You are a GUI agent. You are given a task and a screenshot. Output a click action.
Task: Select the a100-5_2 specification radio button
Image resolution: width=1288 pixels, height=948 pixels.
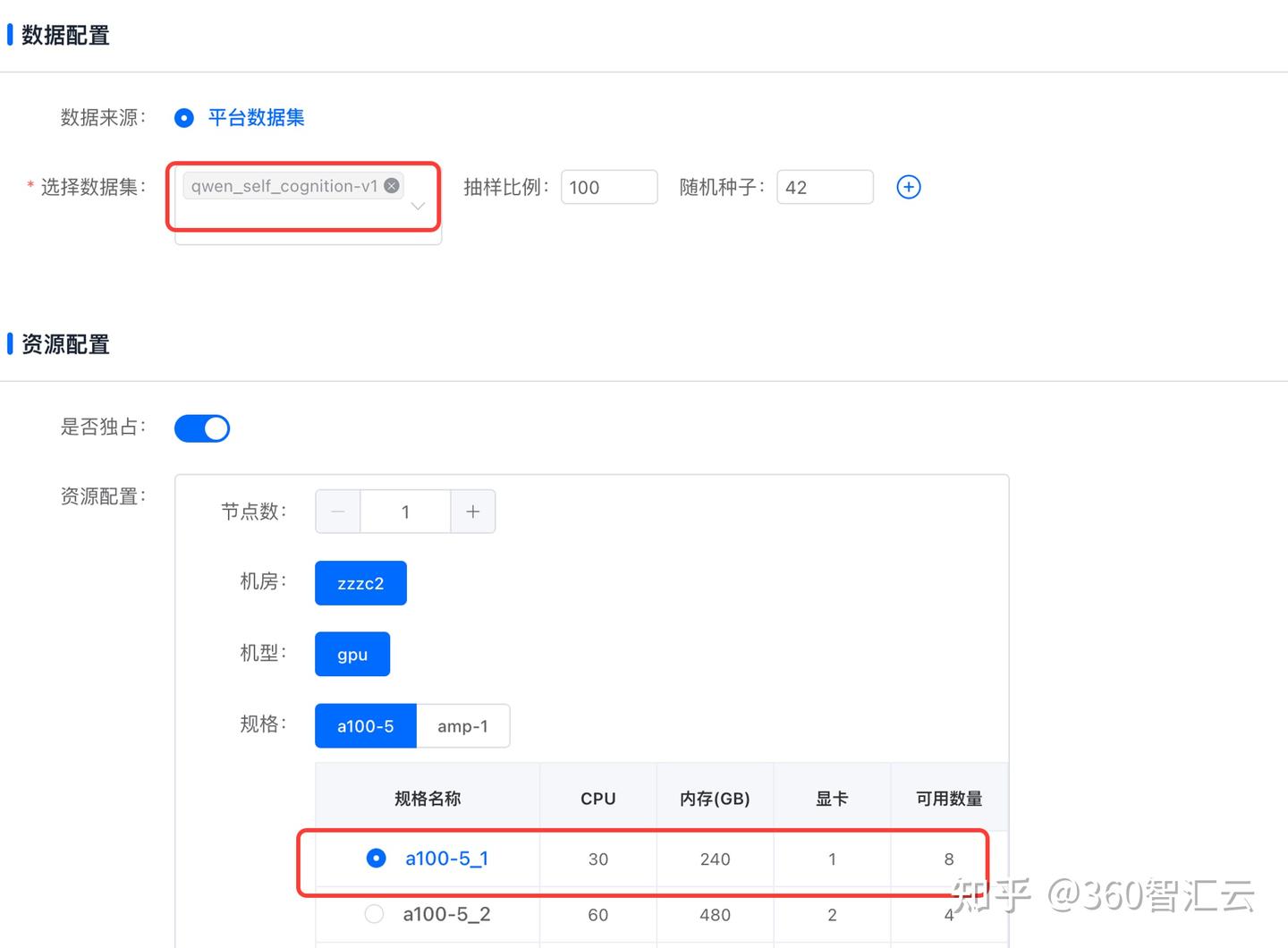(x=373, y=914)
